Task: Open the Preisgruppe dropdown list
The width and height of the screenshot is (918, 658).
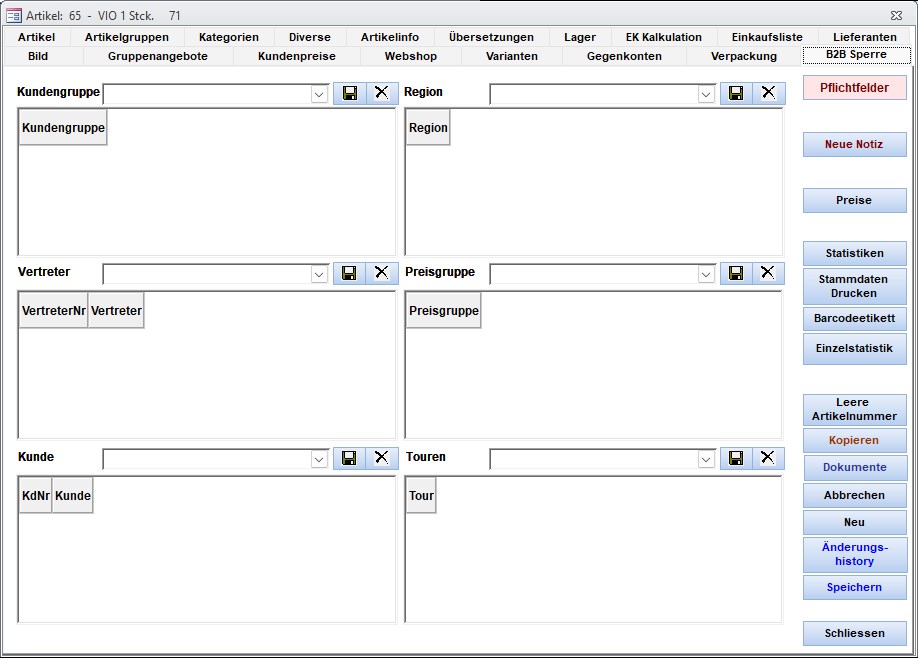Action: (706, 274)
